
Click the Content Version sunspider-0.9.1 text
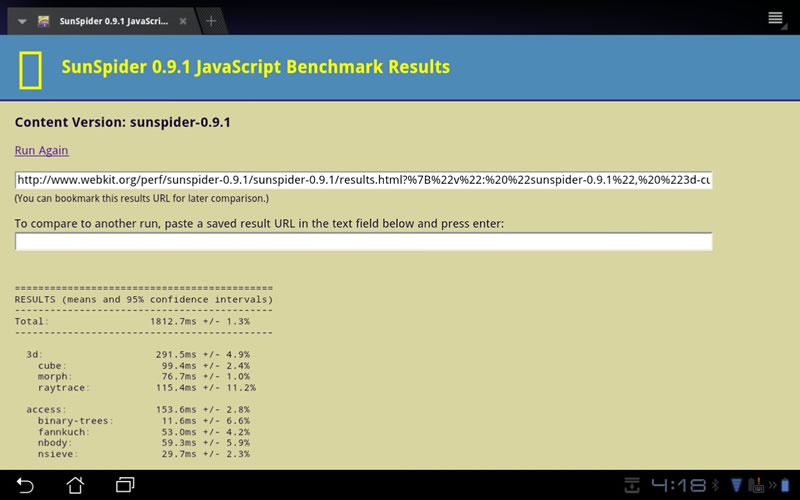[122, 122]
